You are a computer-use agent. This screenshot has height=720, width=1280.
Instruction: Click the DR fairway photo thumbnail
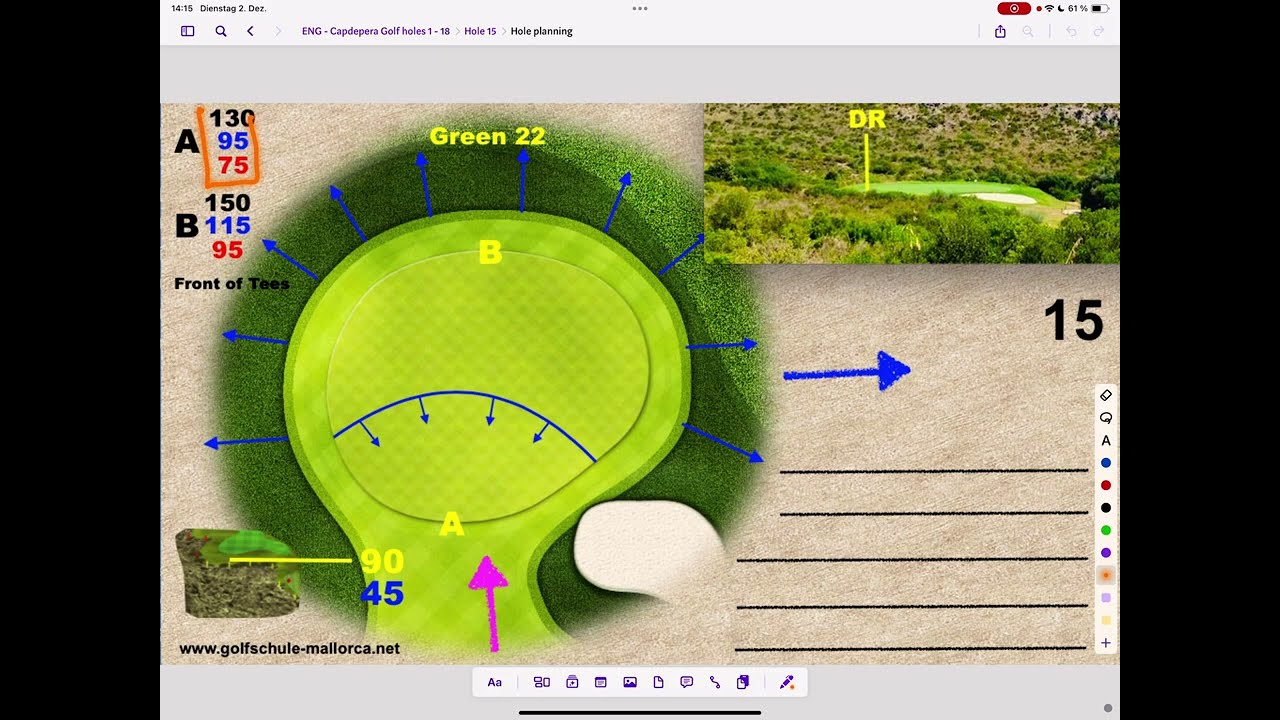coord(912,183)
